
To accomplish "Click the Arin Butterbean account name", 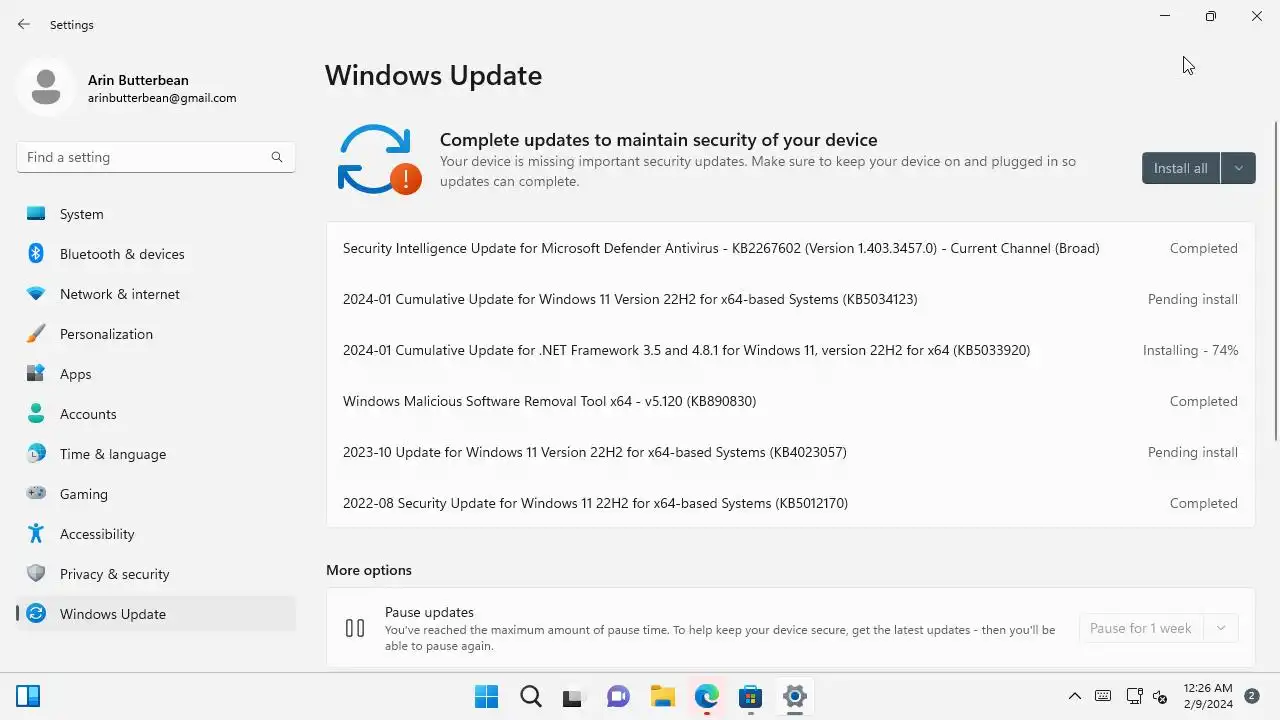I will point(138,80).
